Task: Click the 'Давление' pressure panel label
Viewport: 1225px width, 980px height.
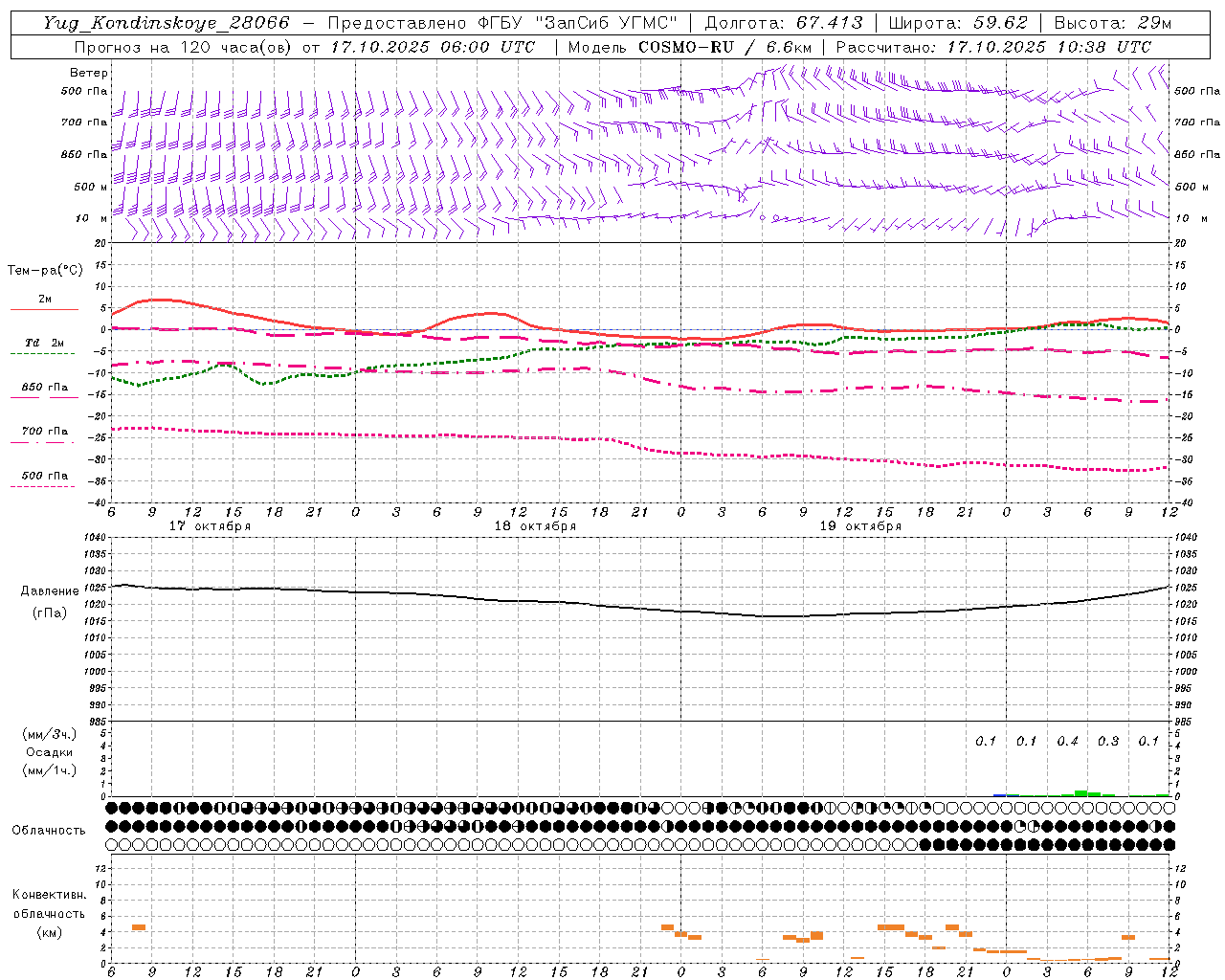Action: click(x=50, y=591)
